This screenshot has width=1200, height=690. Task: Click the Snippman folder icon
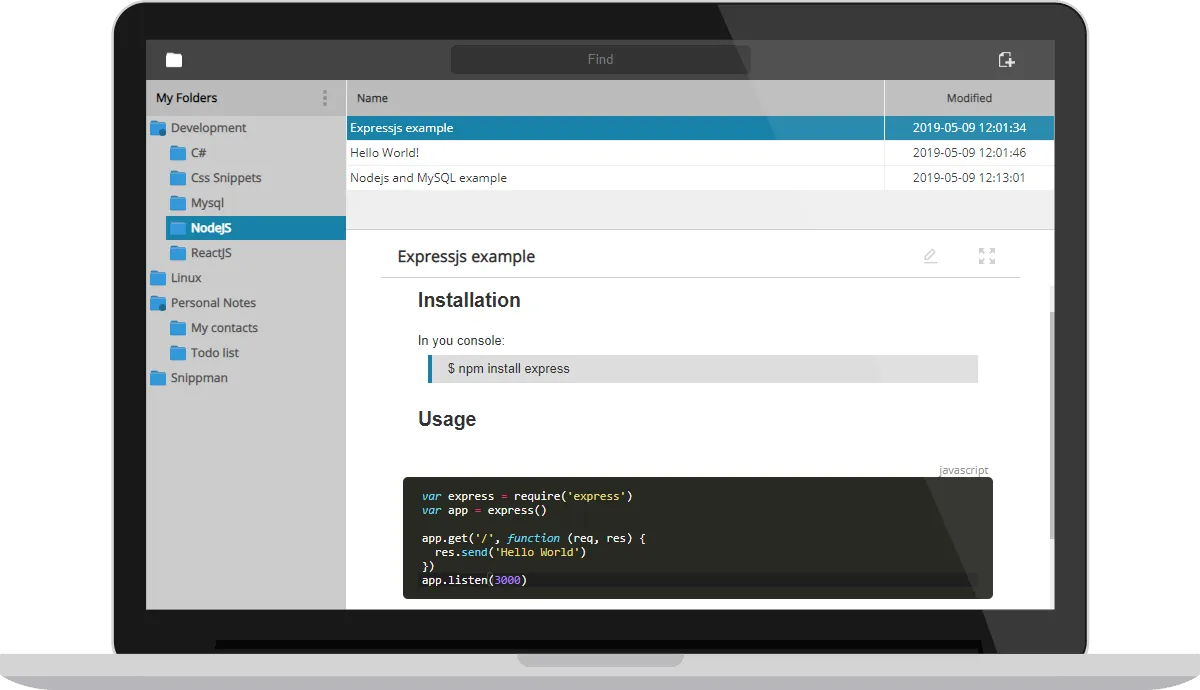158,377
